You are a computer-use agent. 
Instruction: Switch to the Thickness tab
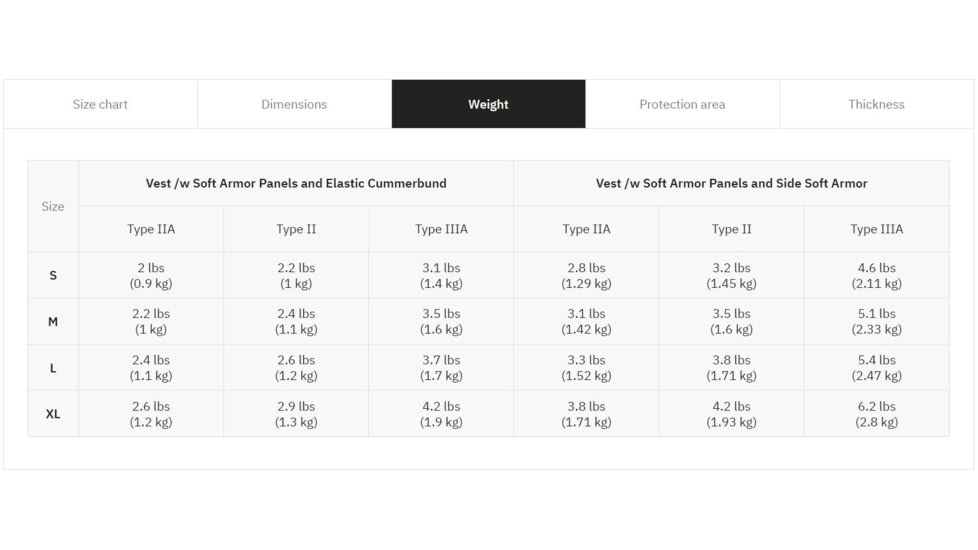tap(876, 104)
